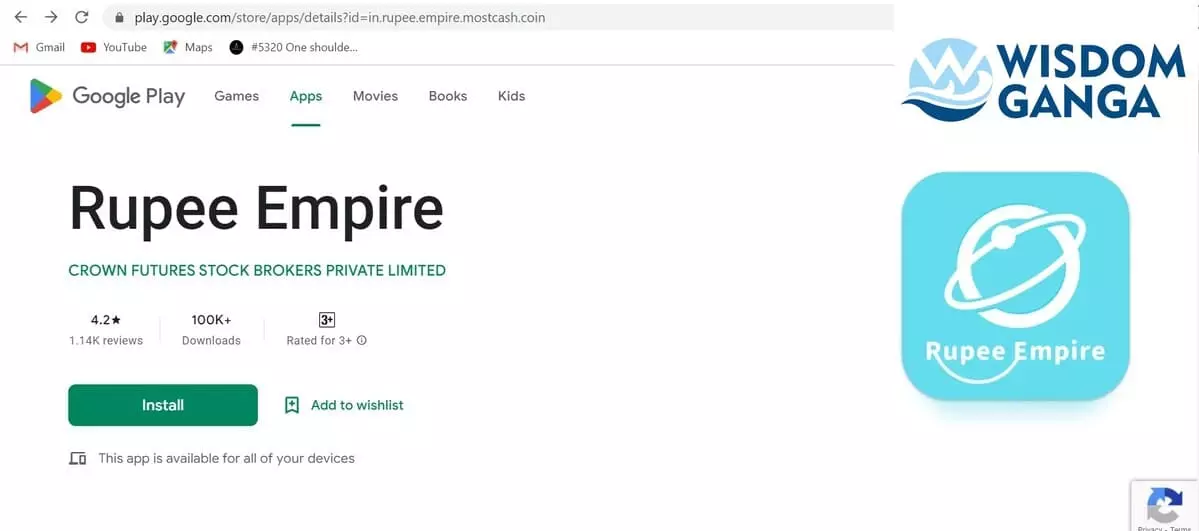Click the 4.2 star rating
Viewport: 1199px width, 531px height.
click(106, 321)
